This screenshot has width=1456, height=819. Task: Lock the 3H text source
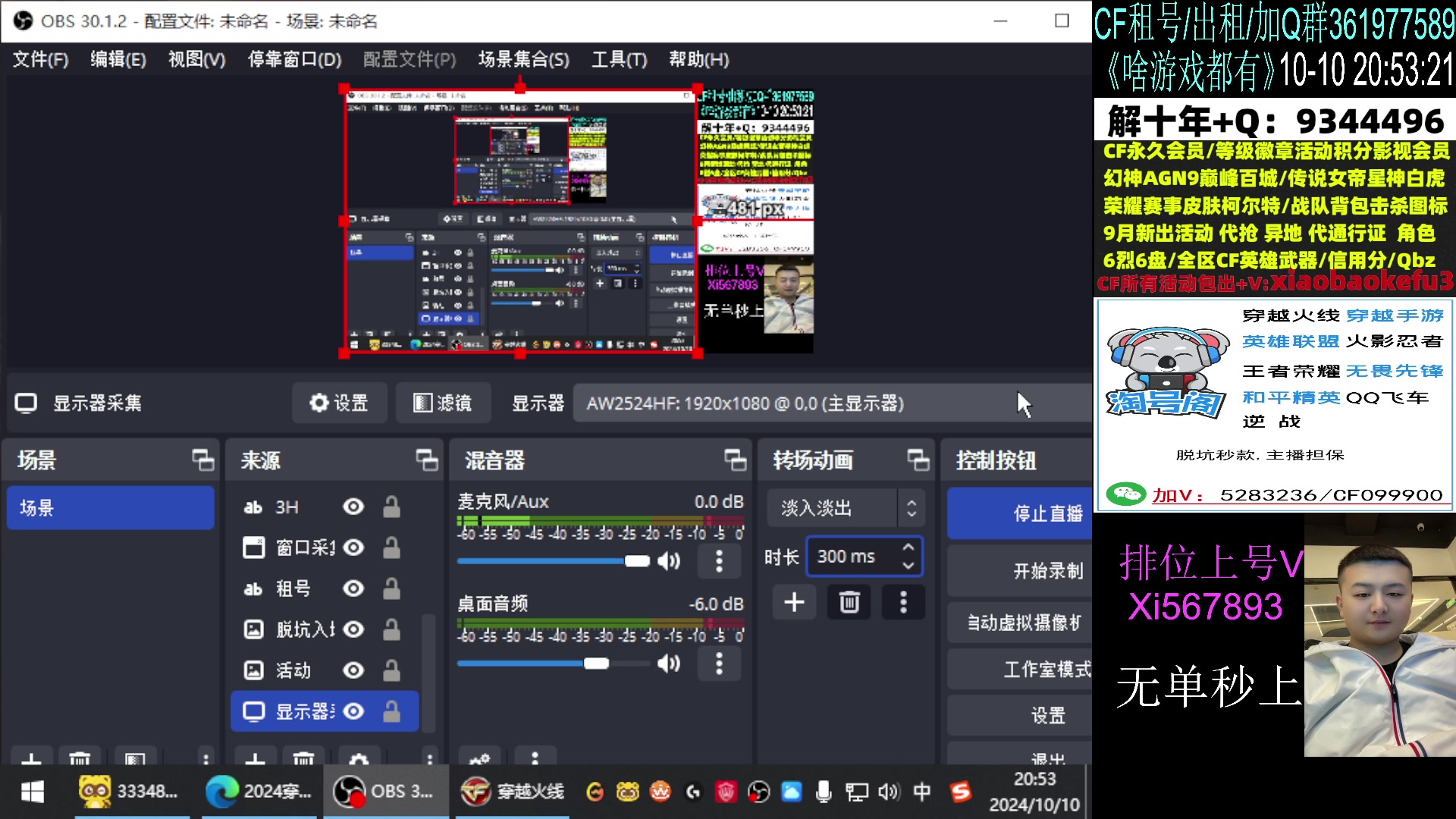(x=391, y=507)
